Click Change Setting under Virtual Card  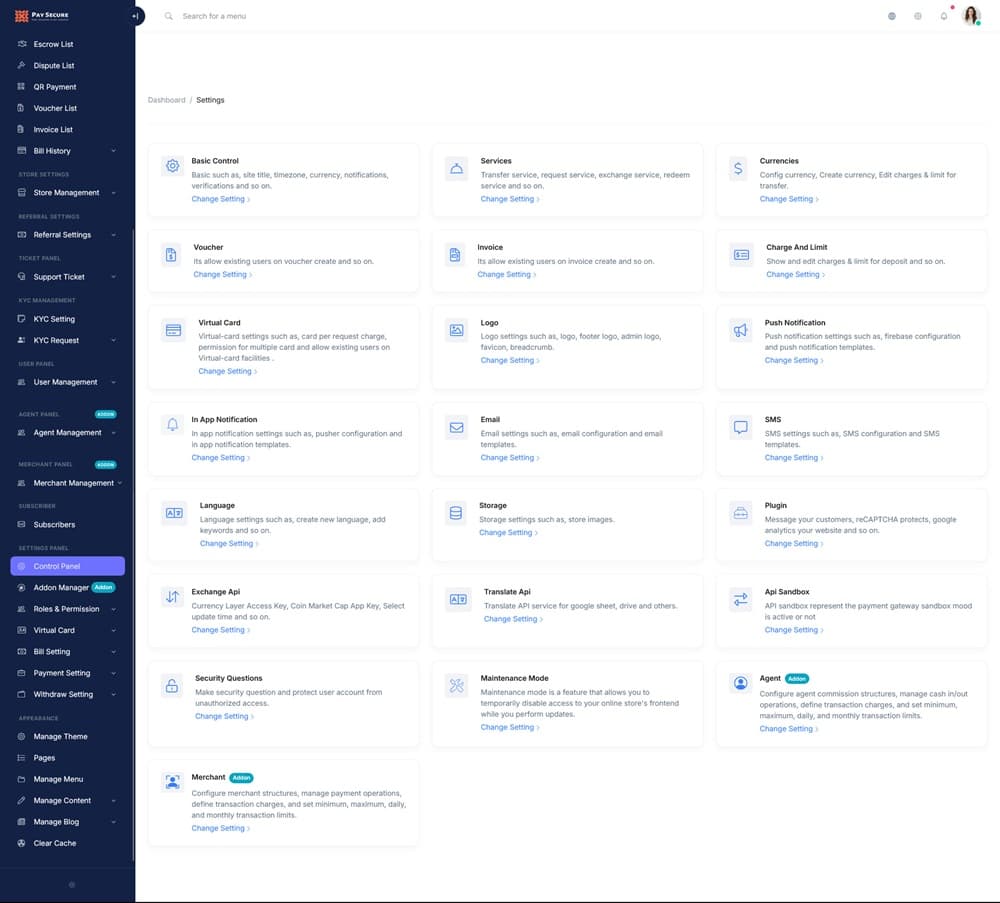point(225,371)
